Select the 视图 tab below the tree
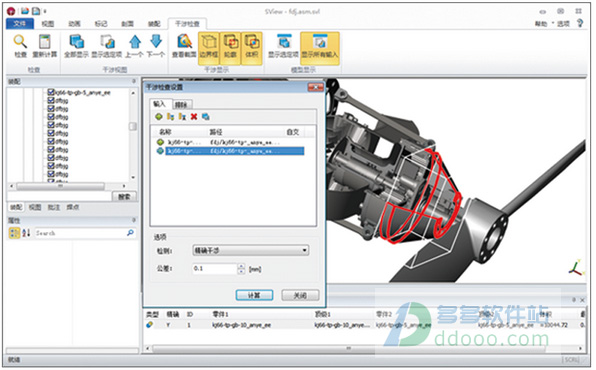The width and height of the screenshot is (596, 370). 35,207
